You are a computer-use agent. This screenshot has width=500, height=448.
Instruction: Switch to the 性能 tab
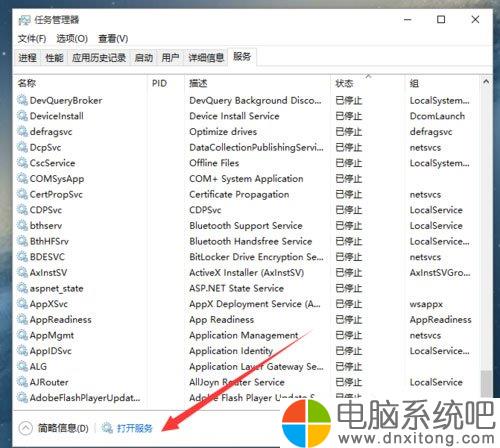(54, 58)
